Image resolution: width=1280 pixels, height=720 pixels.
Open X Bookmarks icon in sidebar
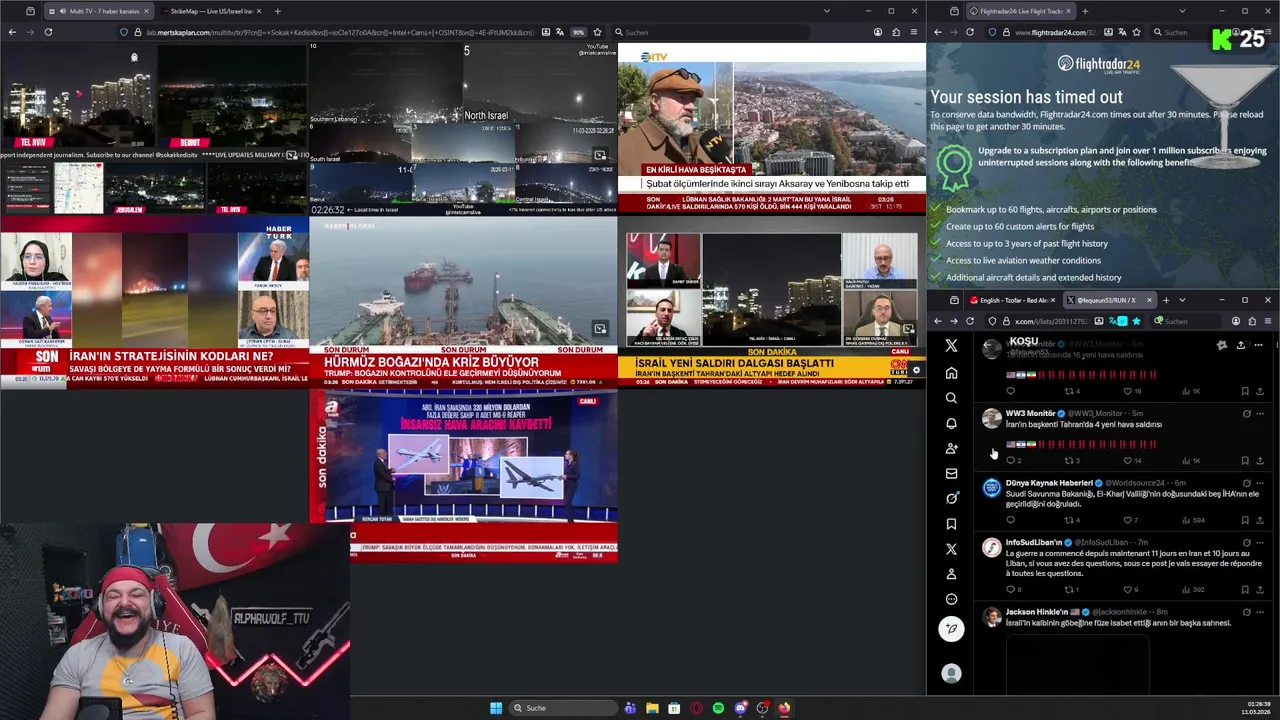951,524
